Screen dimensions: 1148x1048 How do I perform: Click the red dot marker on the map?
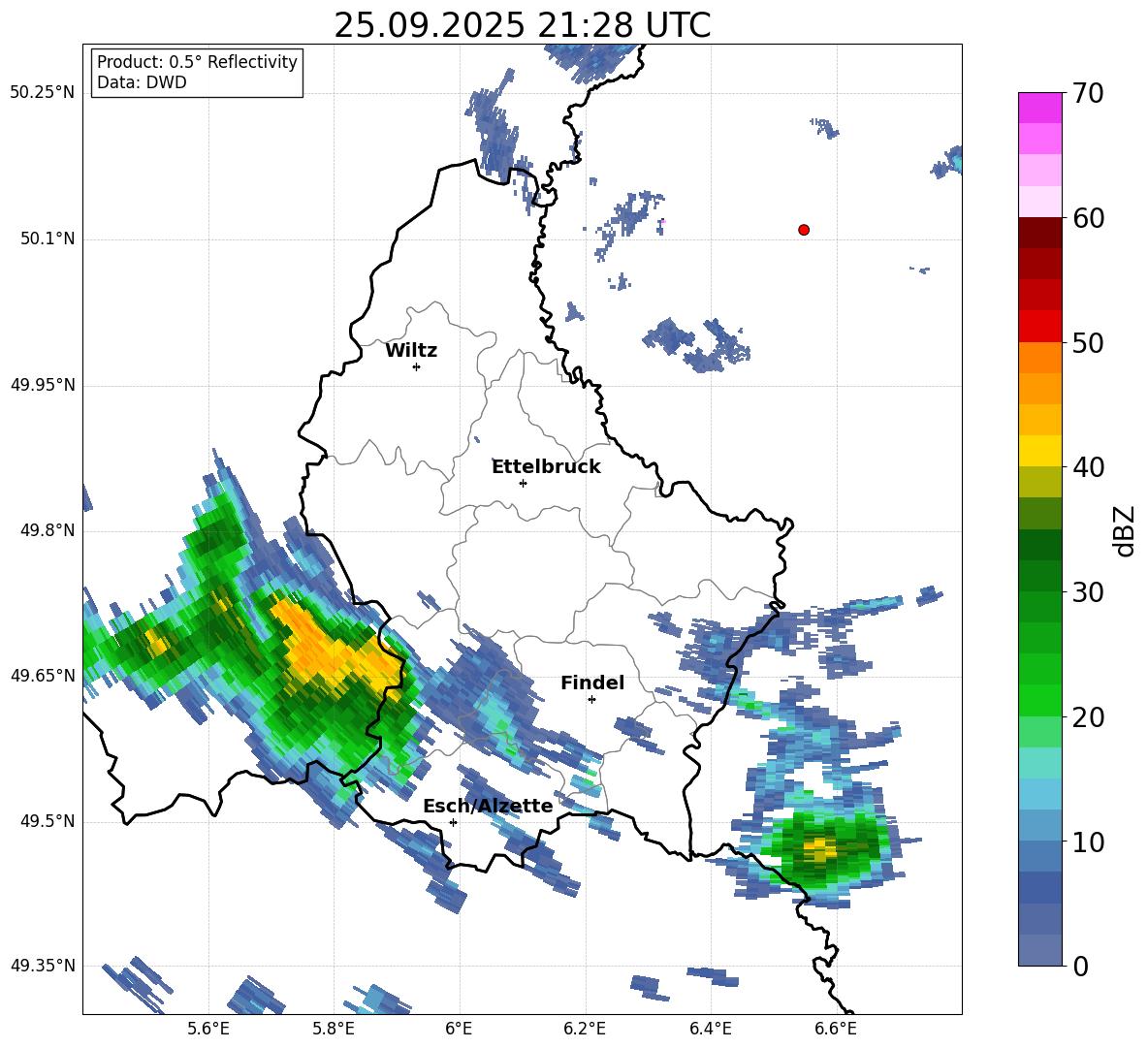tap(804, 230)
